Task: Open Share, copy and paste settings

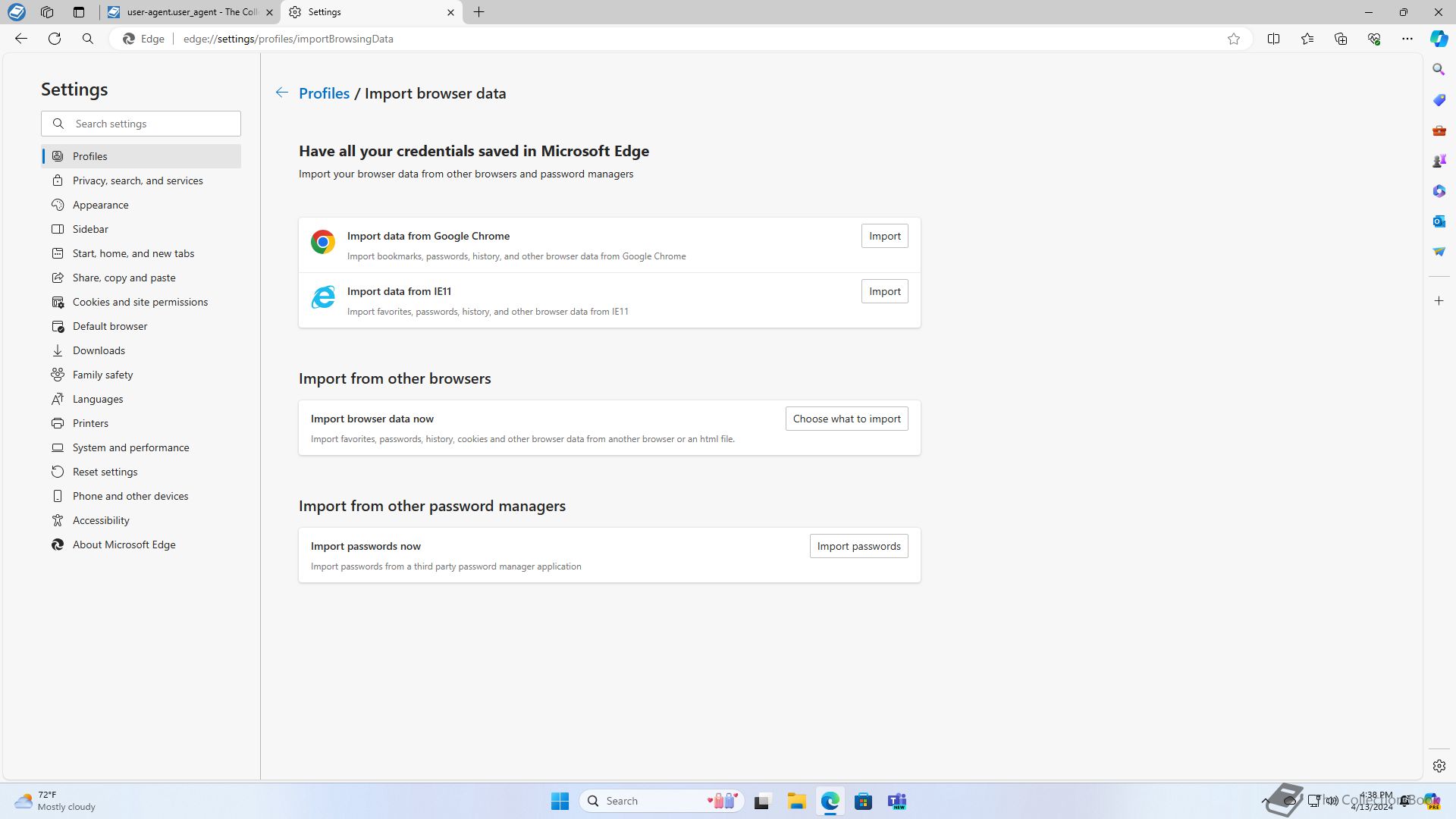Action: [x=141, y=278]
